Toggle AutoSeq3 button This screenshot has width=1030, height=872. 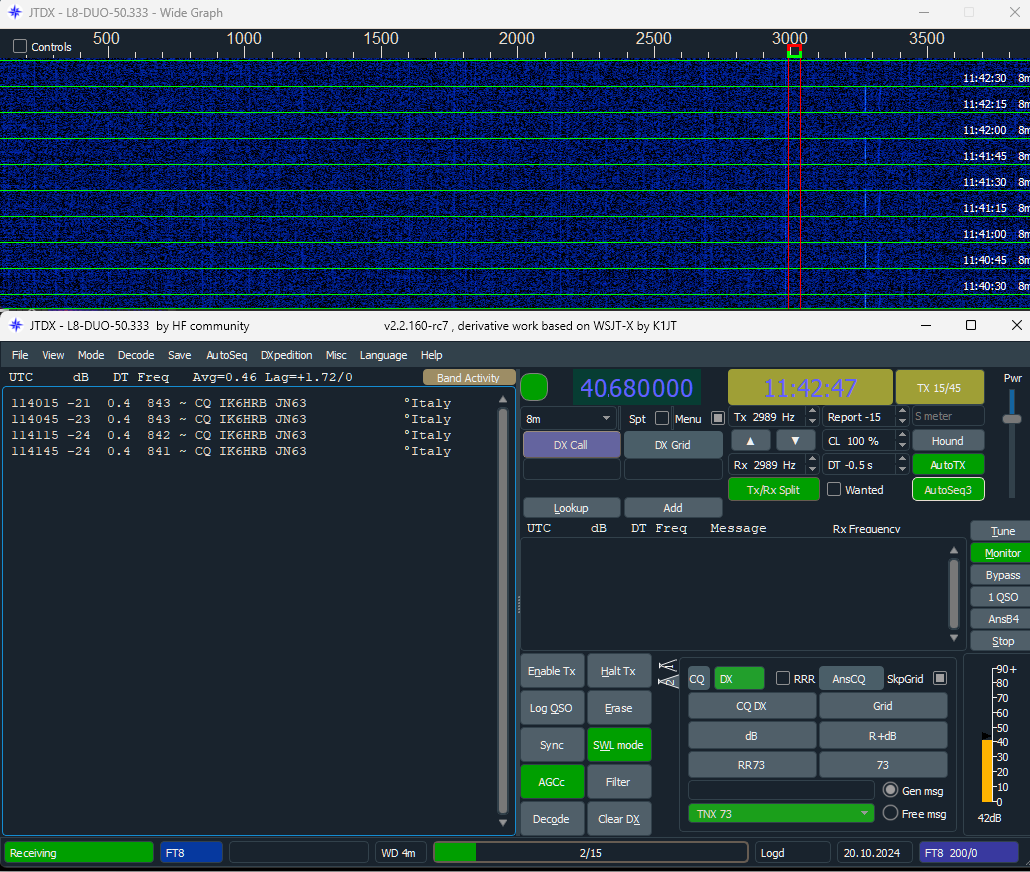pos(948,490)
